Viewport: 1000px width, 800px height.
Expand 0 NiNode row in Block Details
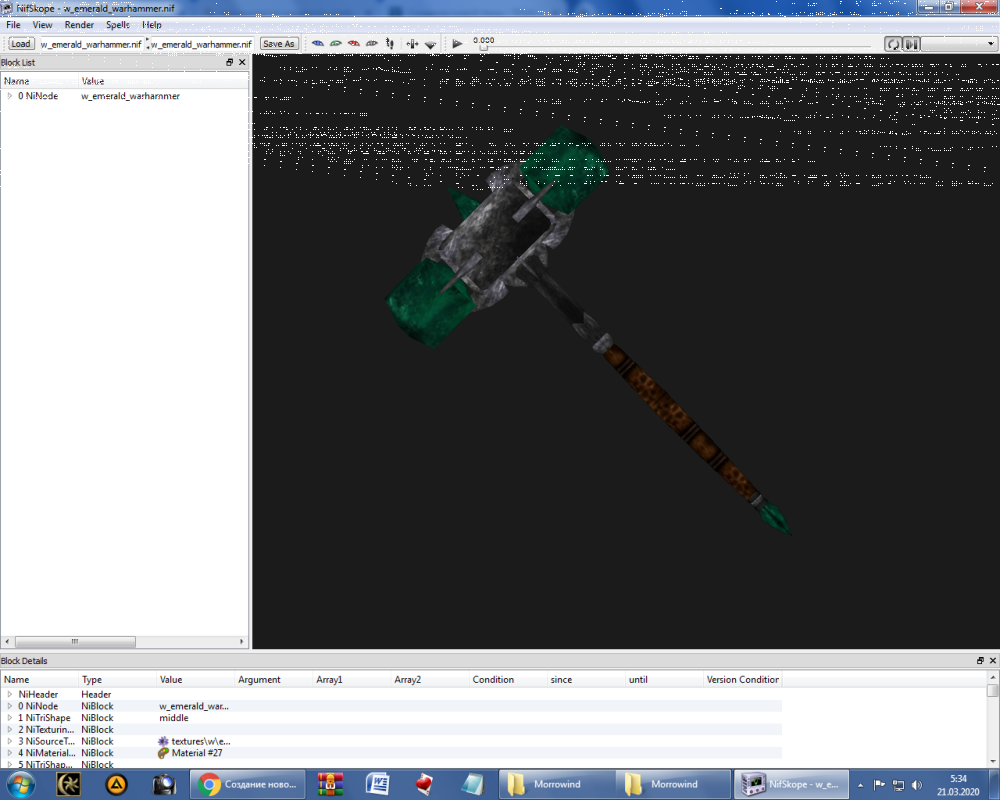click(x=10, y=706)
